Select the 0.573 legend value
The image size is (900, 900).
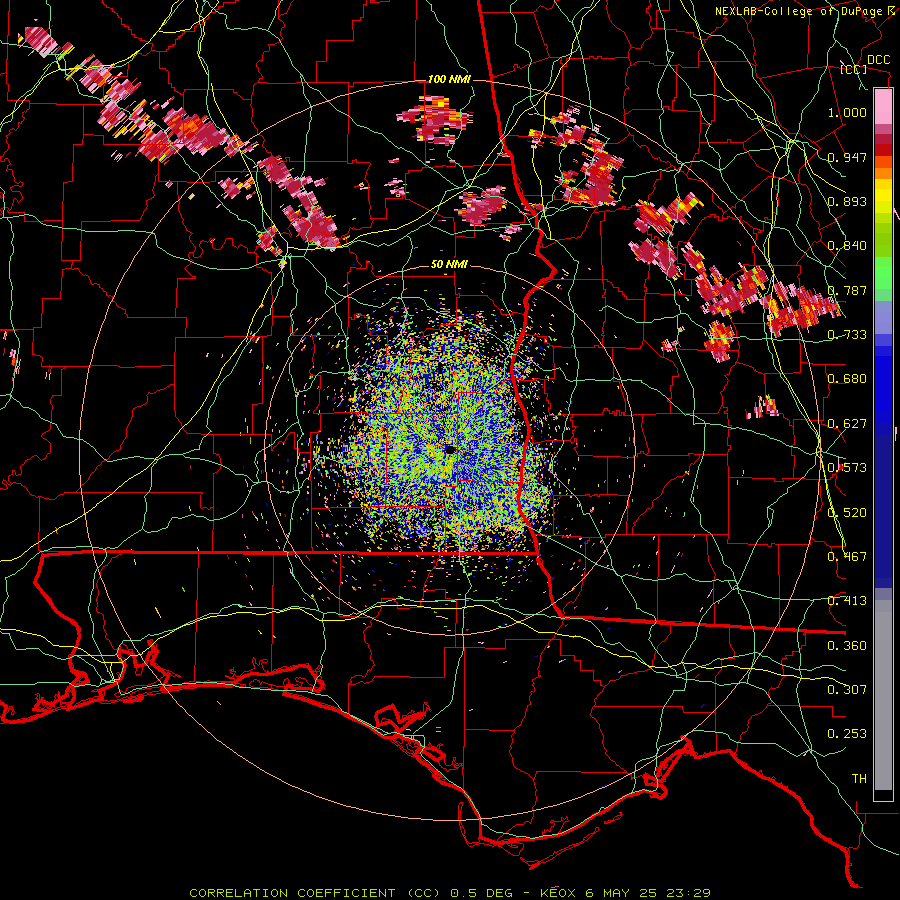tap(847, 468)
